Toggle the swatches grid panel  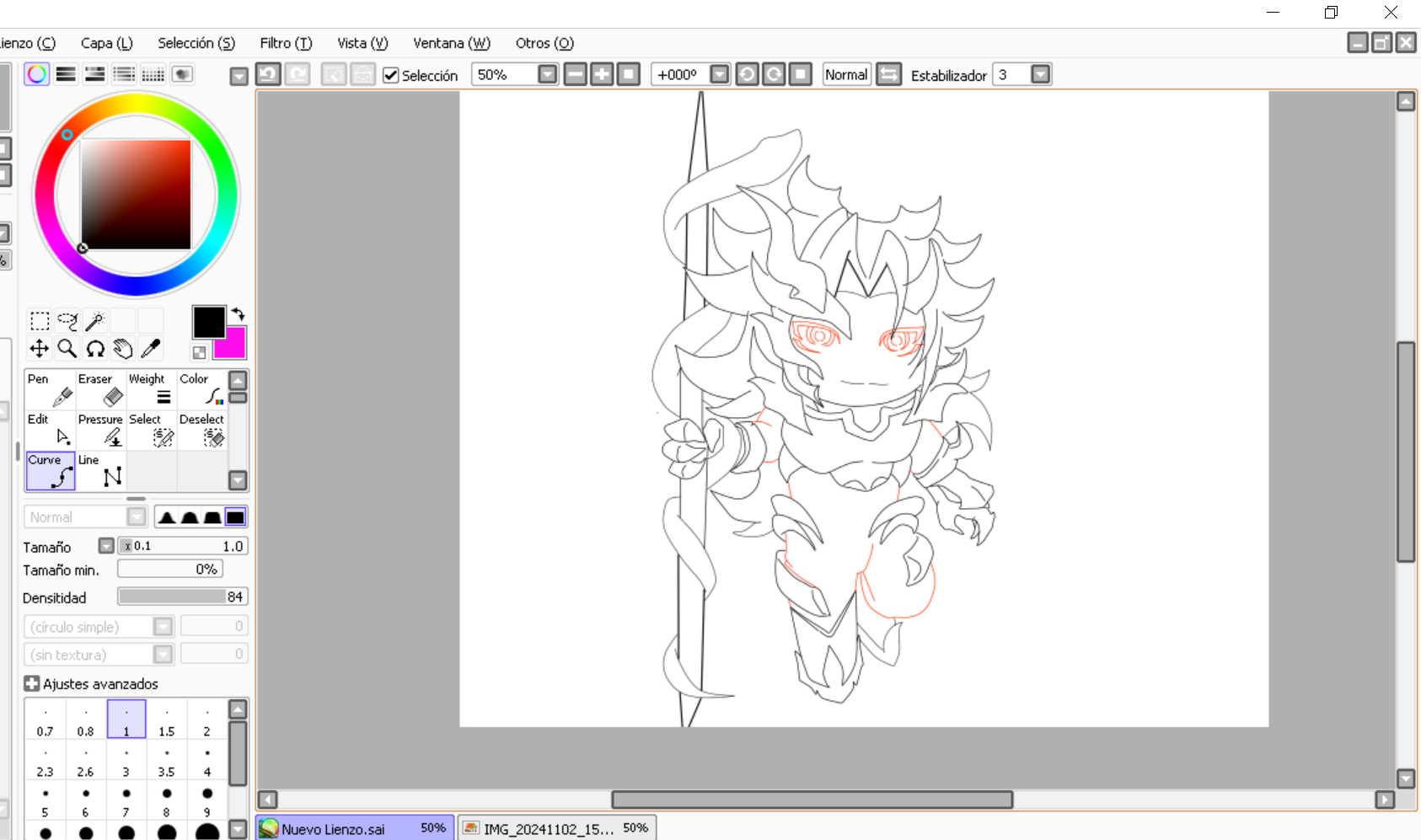click(153, 74)
